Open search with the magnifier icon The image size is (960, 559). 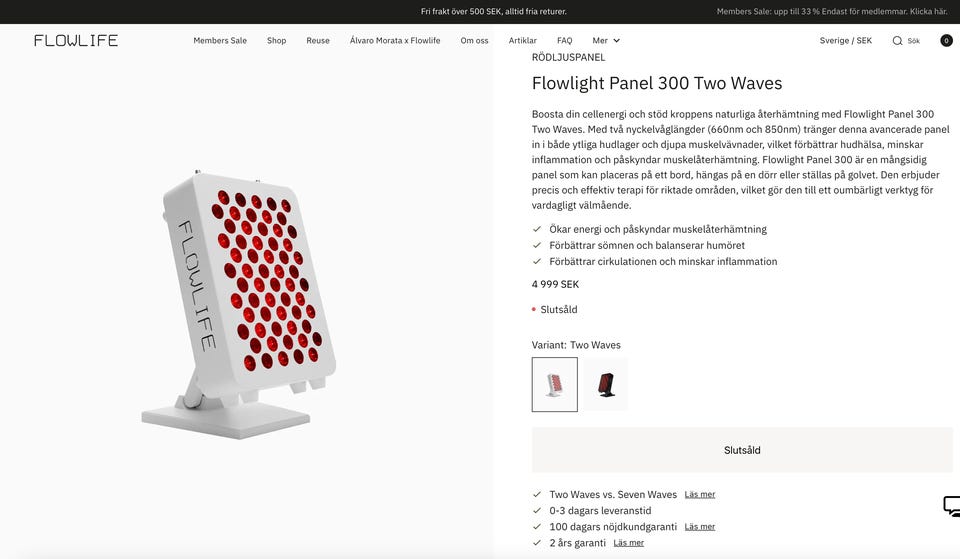[897, 41]
